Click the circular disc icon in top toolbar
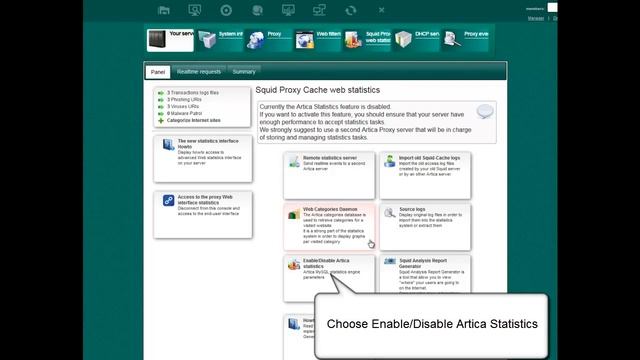 click(x=226, y=10)
